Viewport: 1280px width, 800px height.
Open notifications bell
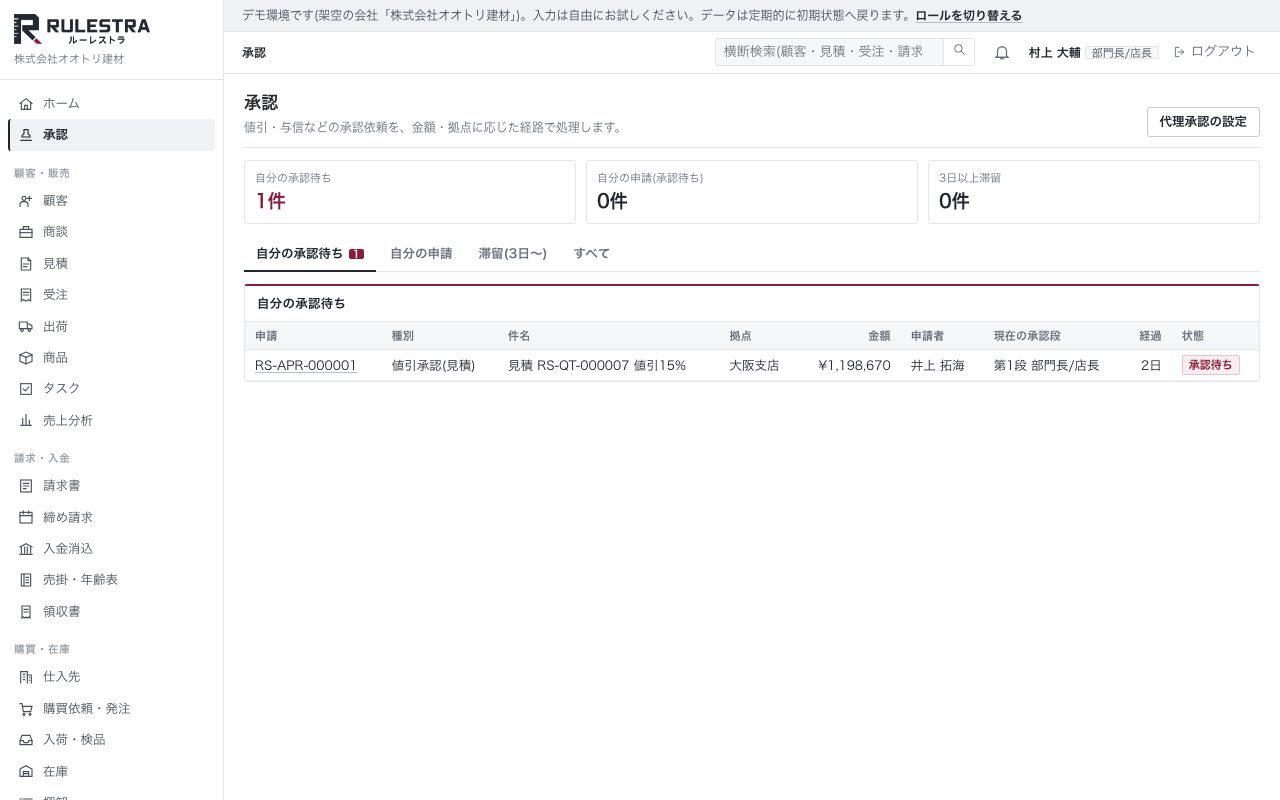coord(1002,52)
